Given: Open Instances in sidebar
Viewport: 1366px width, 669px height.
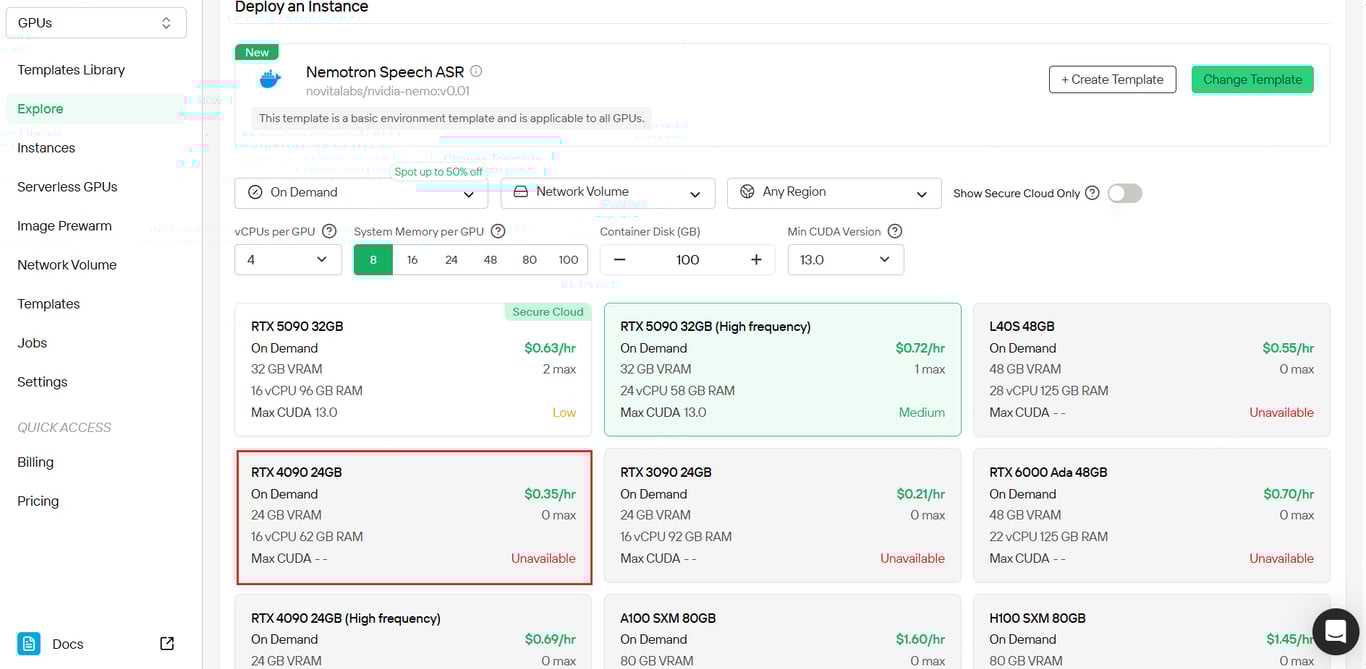Looking at the screenshot, I should click(46, 148).
